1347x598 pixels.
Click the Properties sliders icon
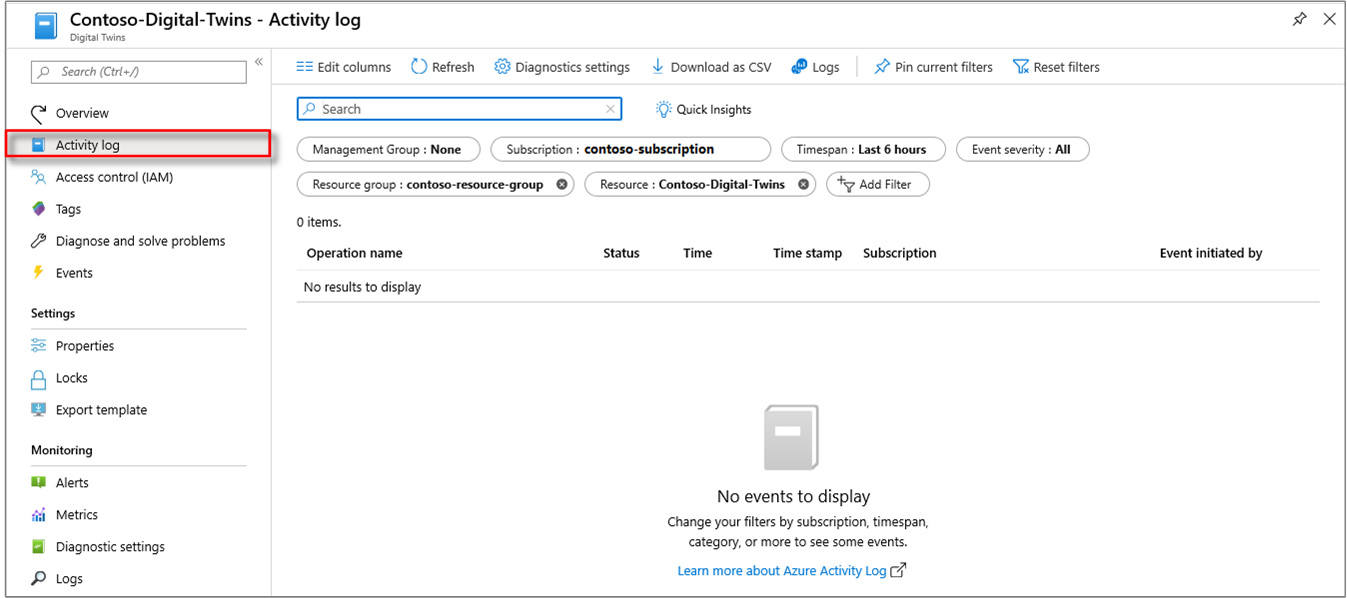pyautogui.click(x=39, y=346)
